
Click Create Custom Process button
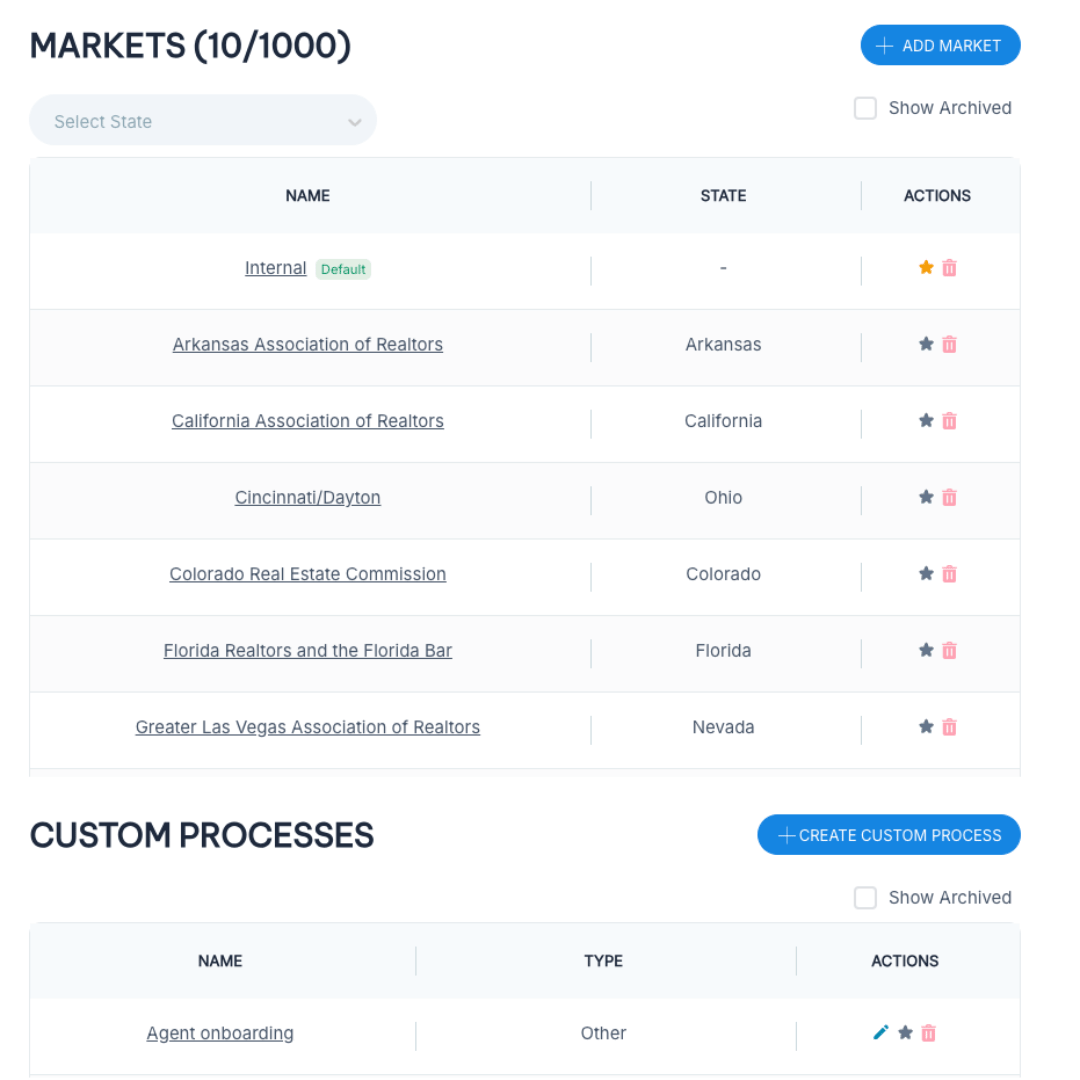[889, 836]
